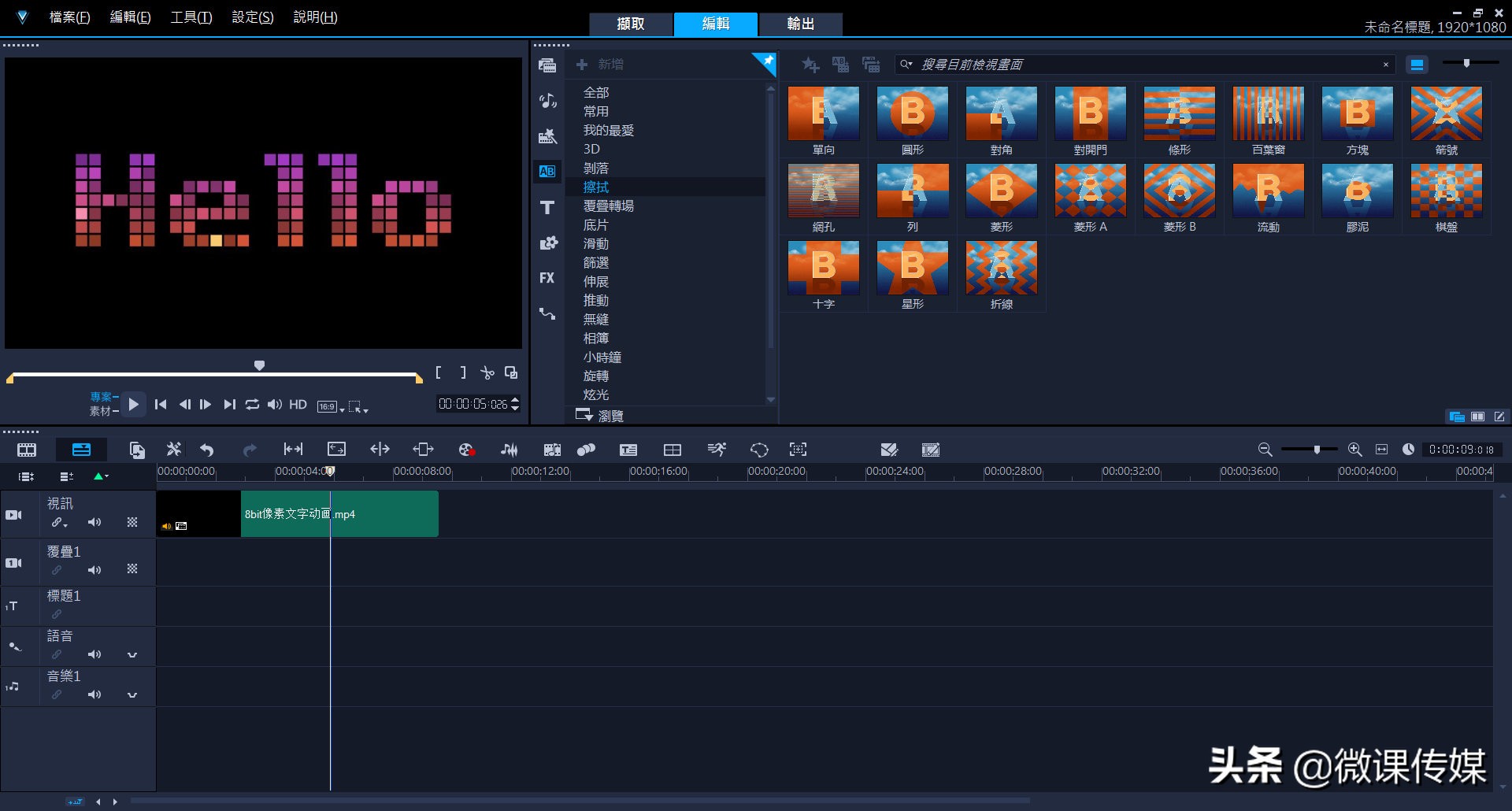The width and height of the screenshot is (1512, 811).
Task: Switch to the 輸出 tab
Action: pyautogui.click(x=800, y=24)
